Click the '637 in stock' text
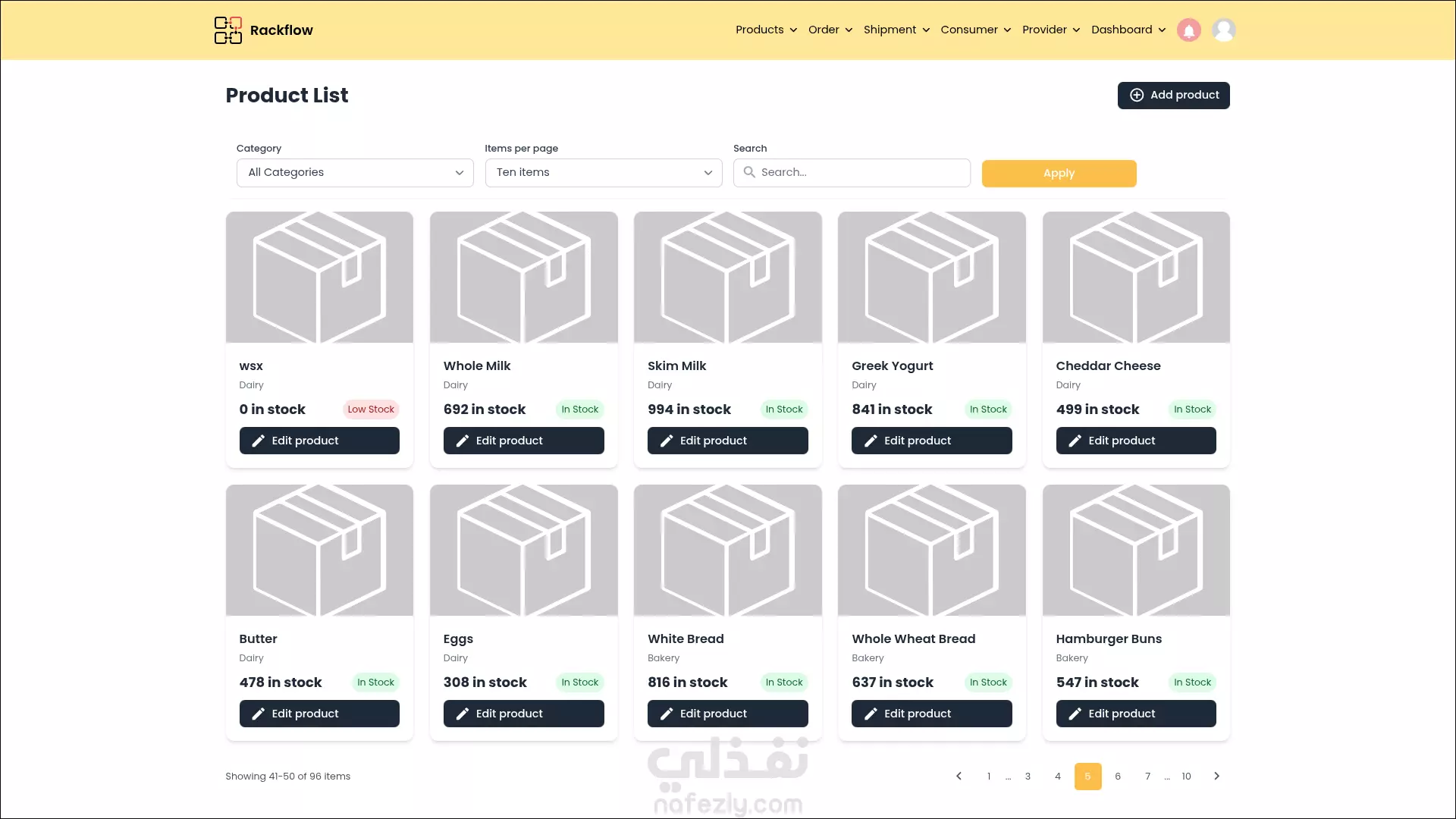This screenshot has width=1456, height=819. (893, 682)
